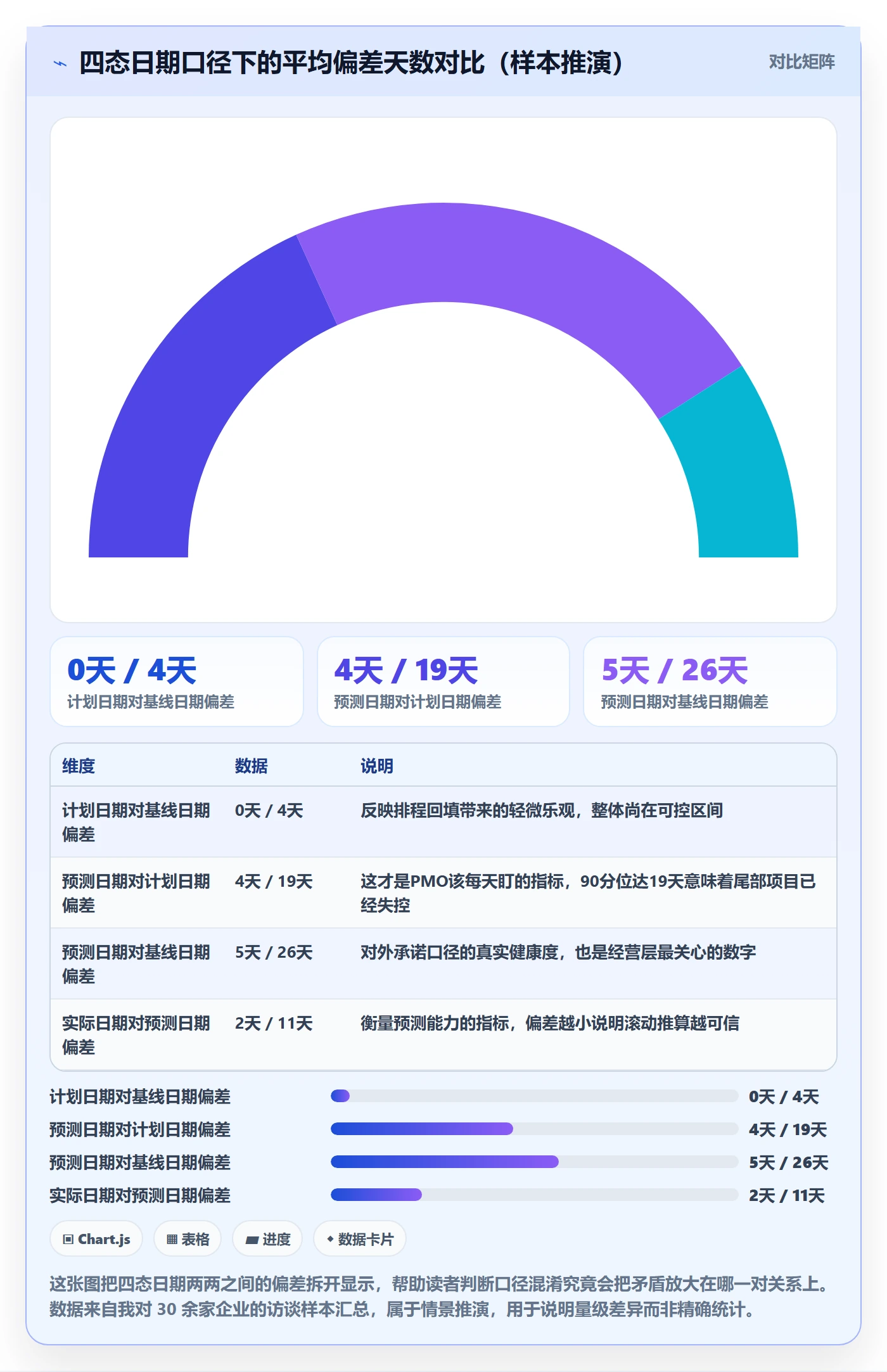Screen dimensions: 887x1372
Task: Click progress bar for 预测日期对计划日期偏差
Action: pyautogui.click(x=534, y=1129)
